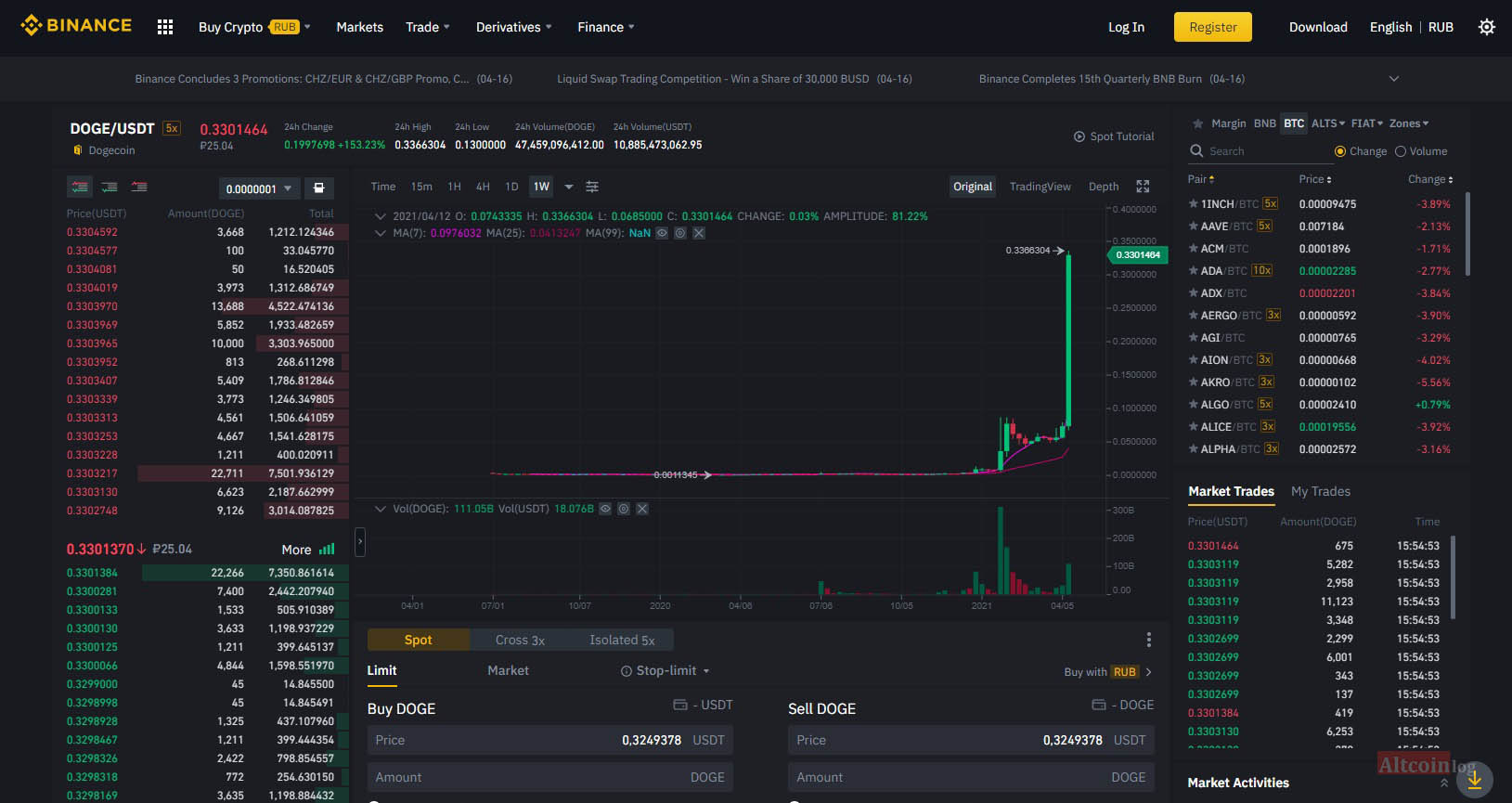Remove the Vol indicator with X icon
The width and height of the screenshot is (1512, 803).
642,509
